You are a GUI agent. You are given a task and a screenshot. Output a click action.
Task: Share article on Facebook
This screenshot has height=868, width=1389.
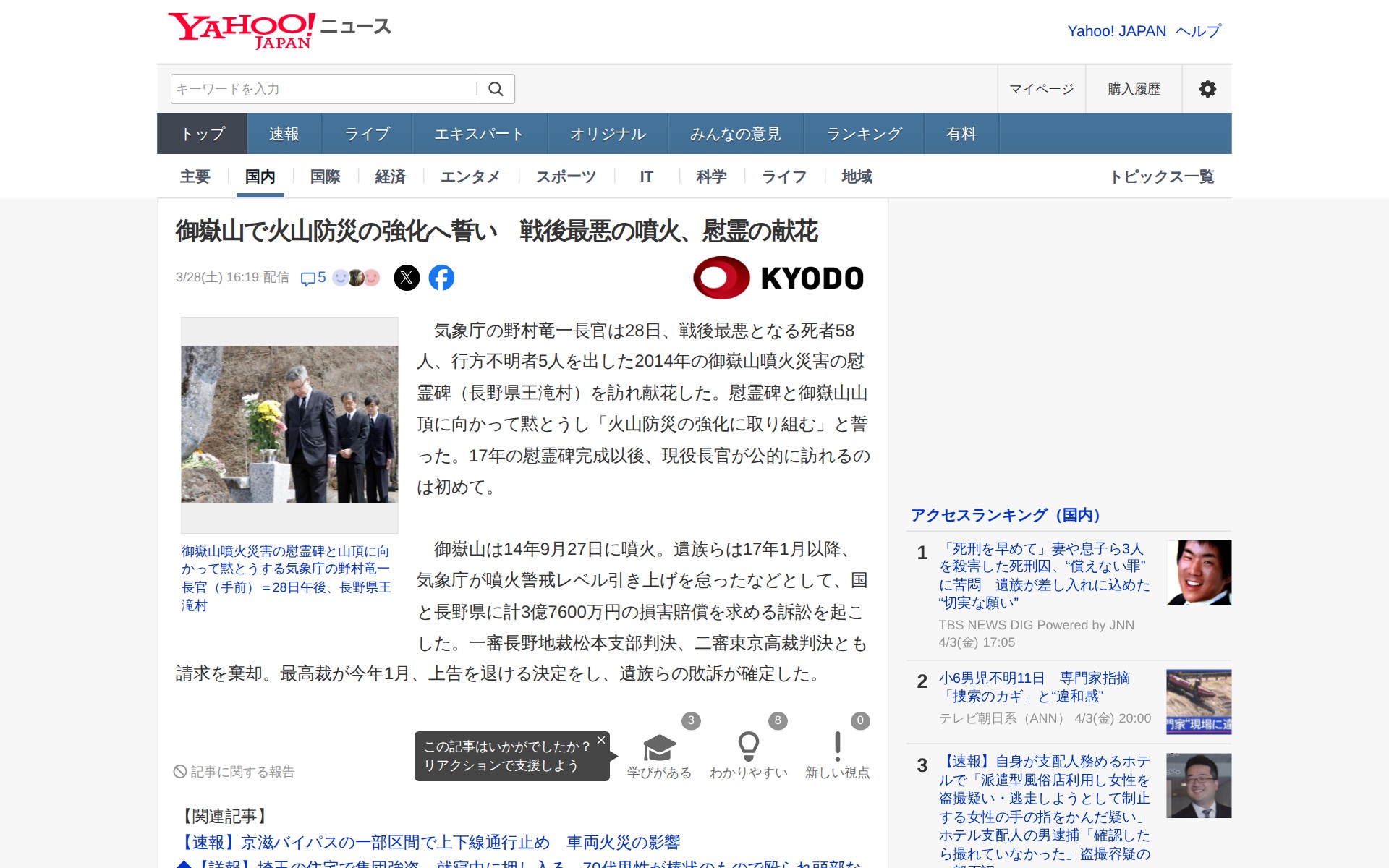pyautogui.click(x=441, y=278)
